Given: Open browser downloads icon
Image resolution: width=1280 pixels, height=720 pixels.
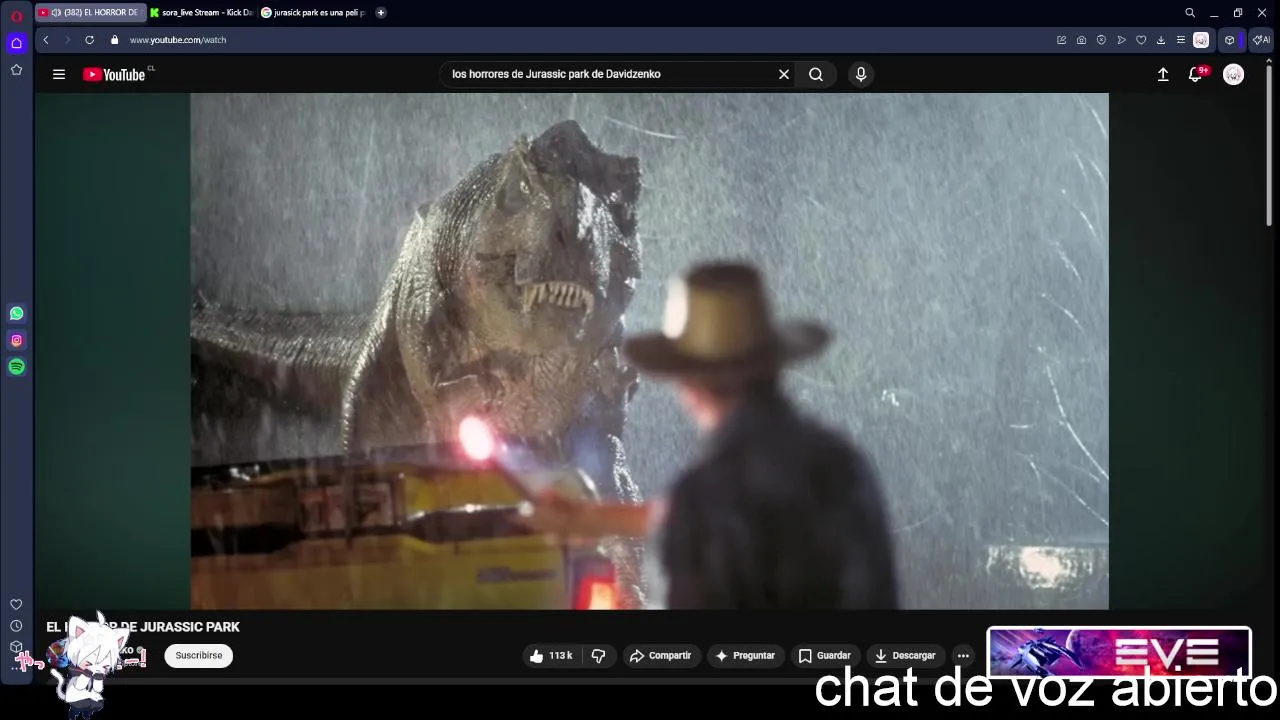Looking at the screenshot, I should pyautogui.click(x=1160, y=40).
